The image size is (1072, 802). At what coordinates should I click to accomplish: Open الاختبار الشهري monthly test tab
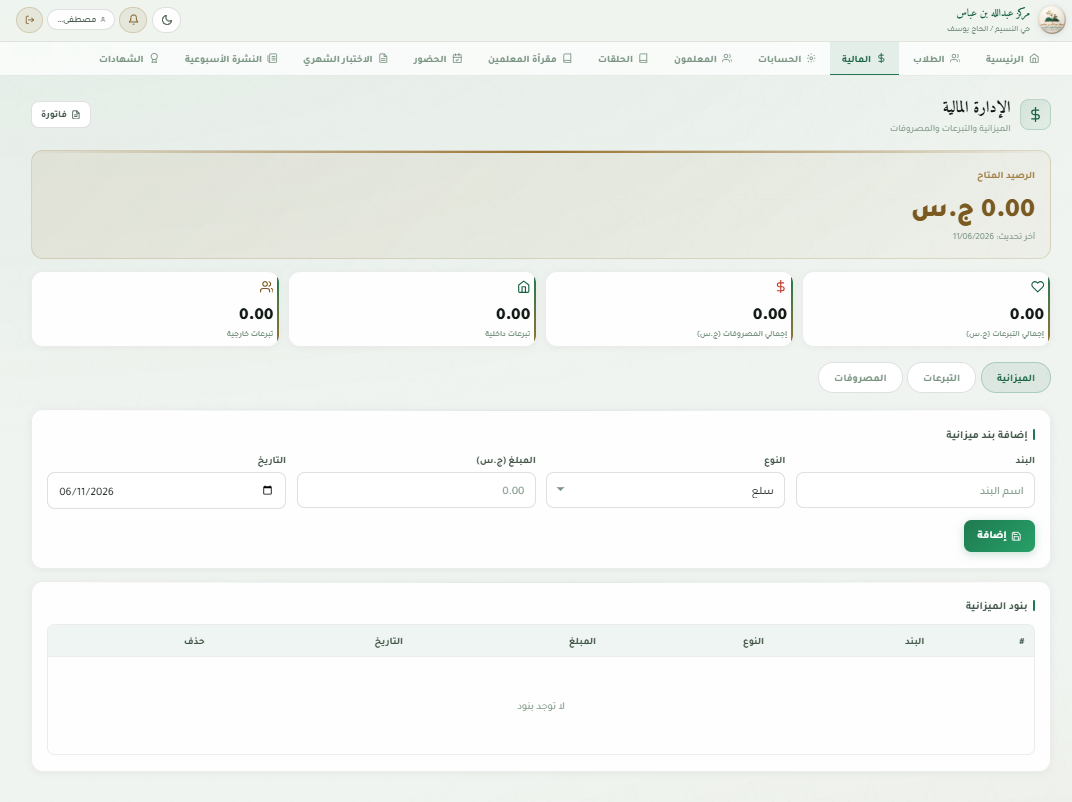[x=345, y=59]
